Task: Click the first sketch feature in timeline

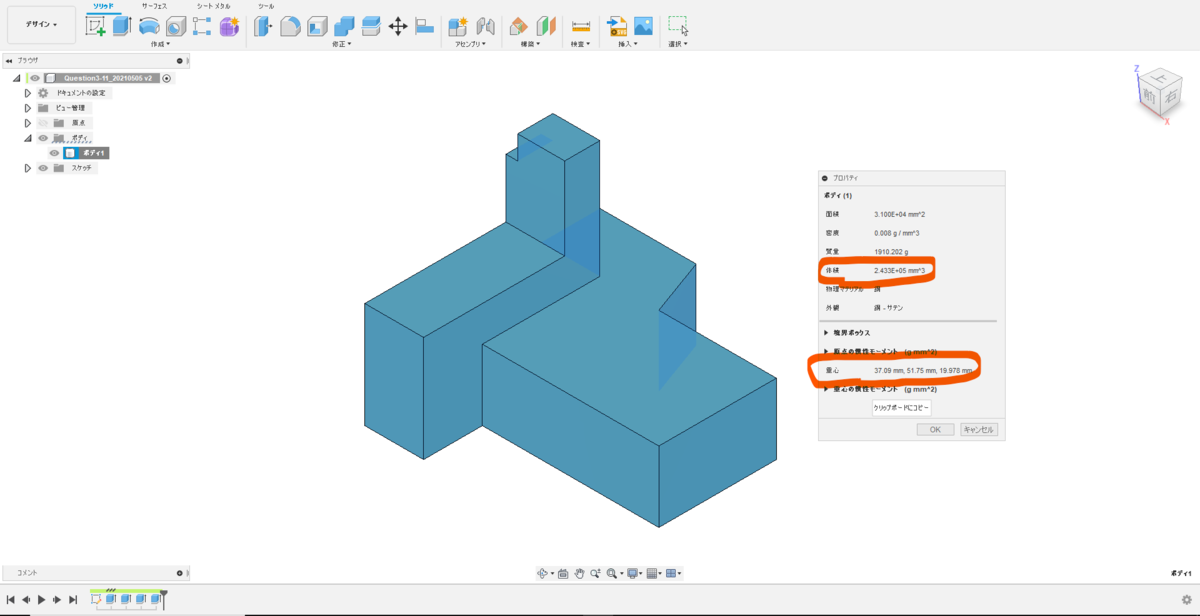Action: (96, 599)
